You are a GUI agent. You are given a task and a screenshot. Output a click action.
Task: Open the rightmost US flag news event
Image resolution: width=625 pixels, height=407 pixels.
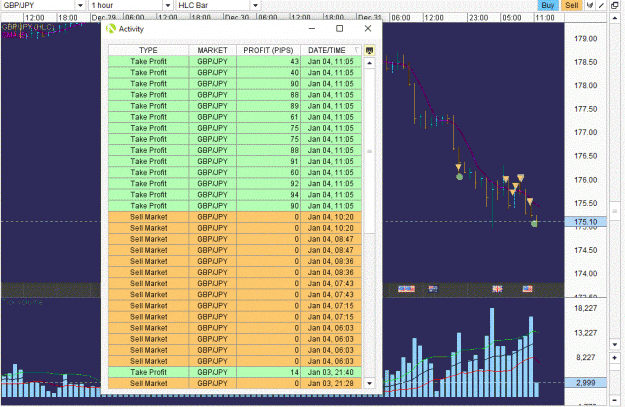click(x=527, y=289)
